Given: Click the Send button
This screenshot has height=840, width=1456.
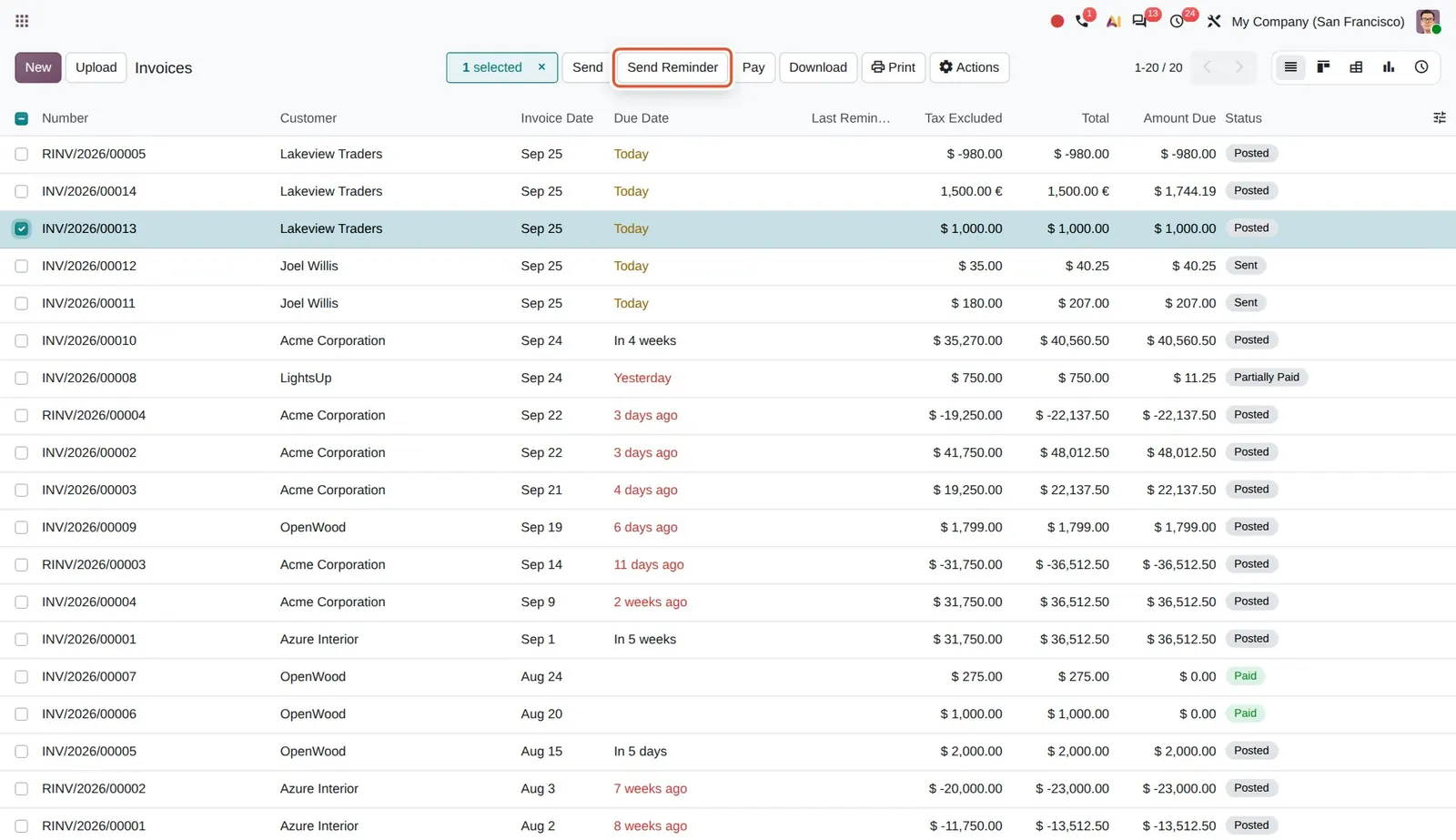Looking at the screenshot, I should (x=587, y=67).
